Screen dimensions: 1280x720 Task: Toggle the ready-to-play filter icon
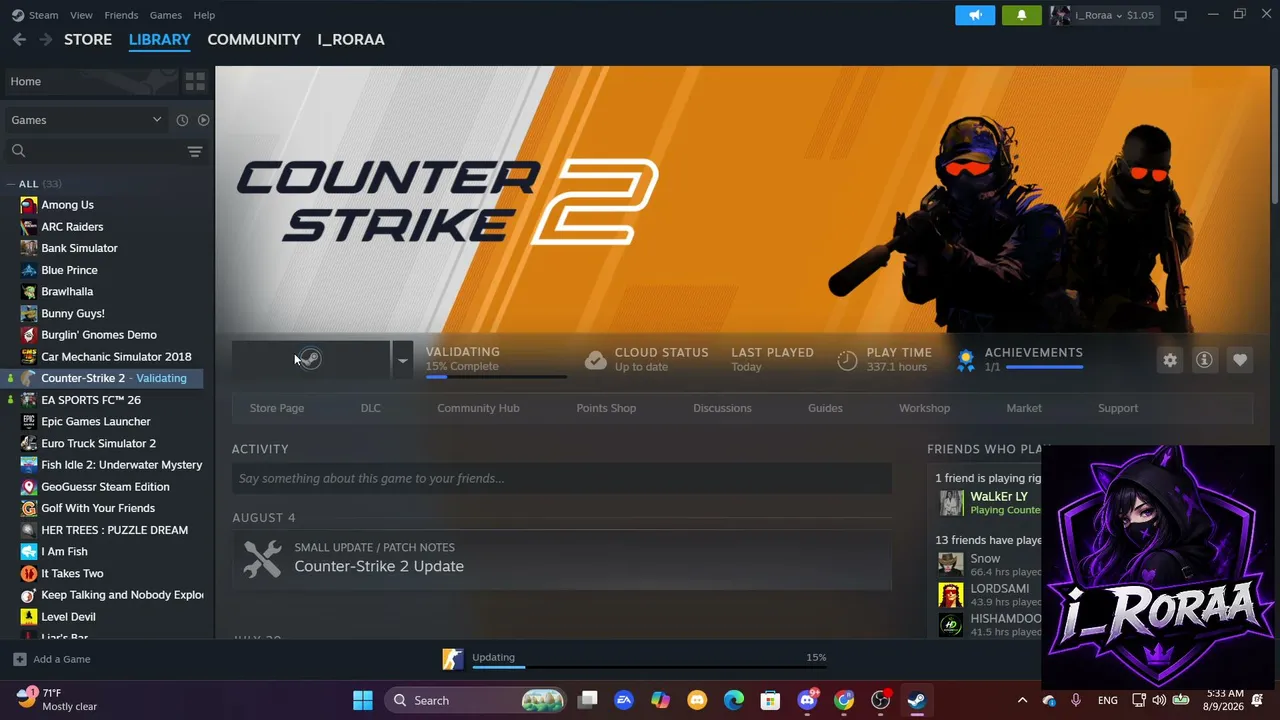(203, 120)
